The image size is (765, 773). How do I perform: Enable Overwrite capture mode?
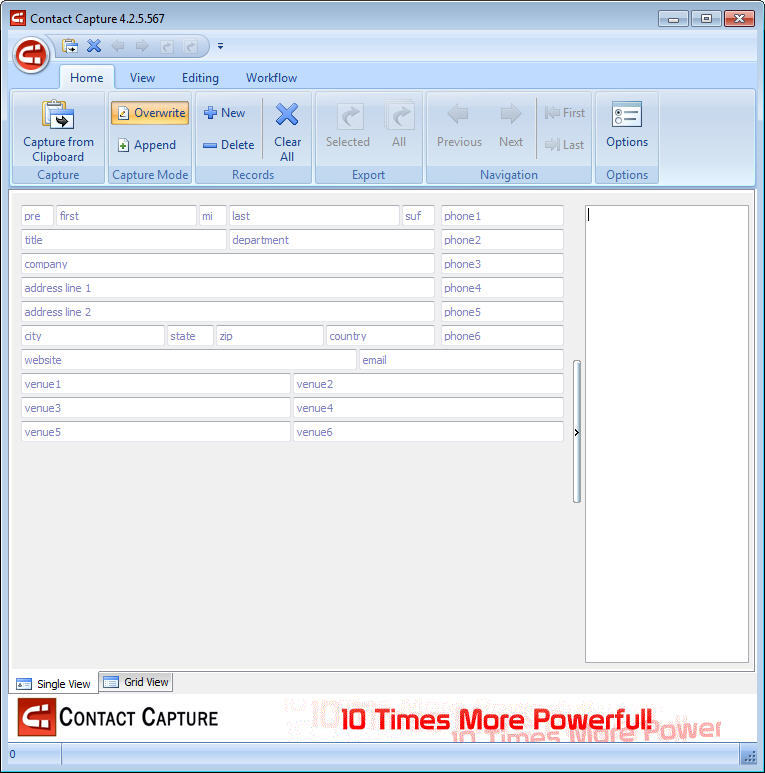150,113
